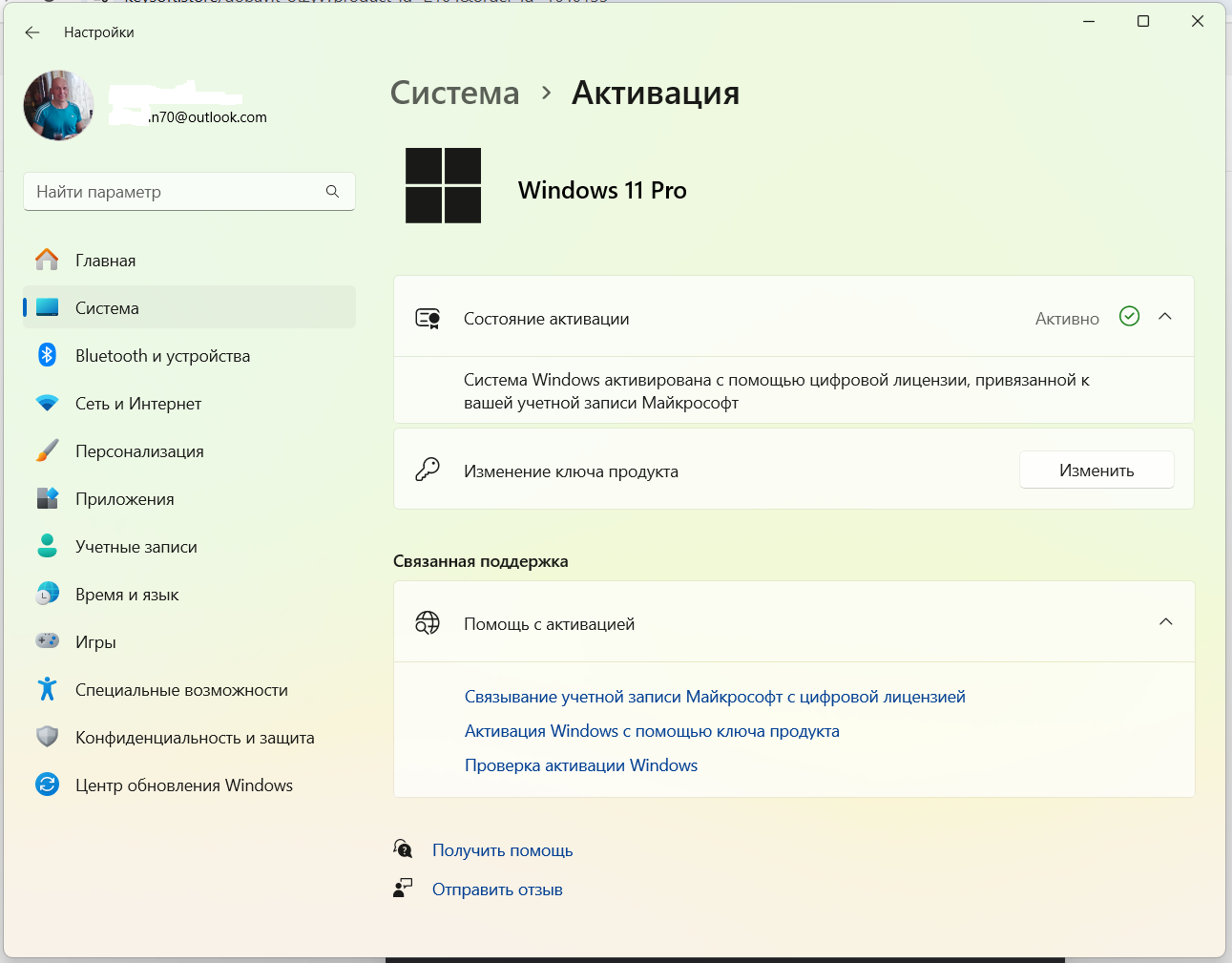Go to Сеть и Интернет
Viewport: 1232px width, 963px height.
pos(189,403)
